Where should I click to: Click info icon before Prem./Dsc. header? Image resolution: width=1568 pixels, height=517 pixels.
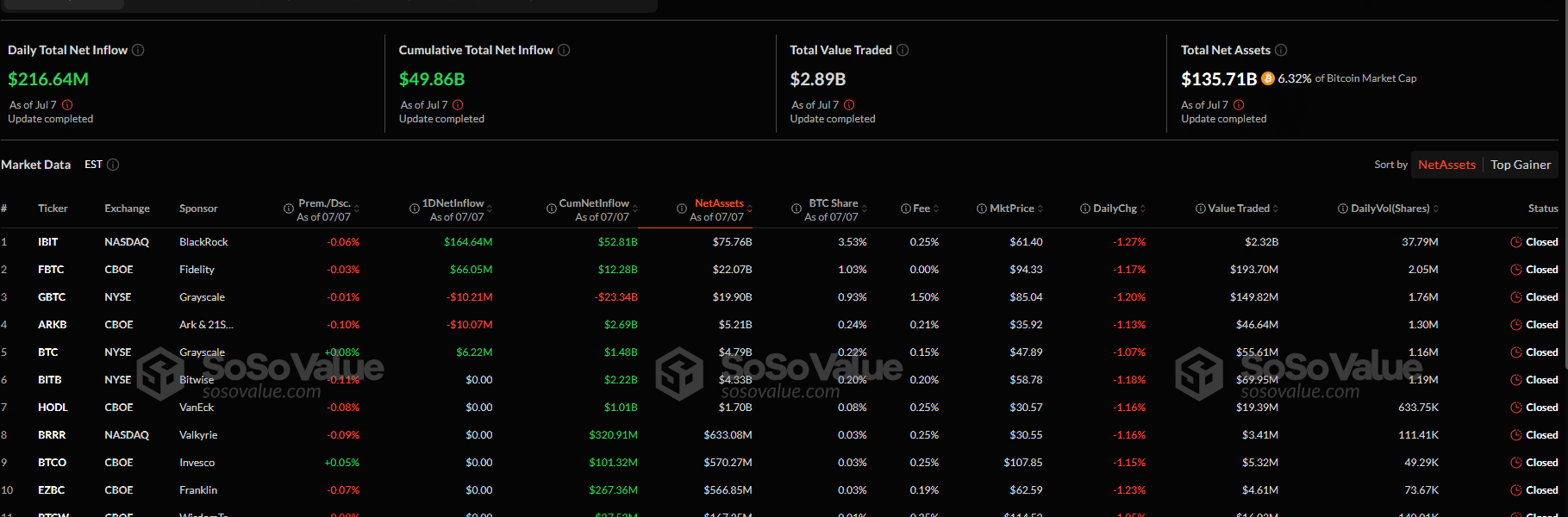[x=289, y=209]
